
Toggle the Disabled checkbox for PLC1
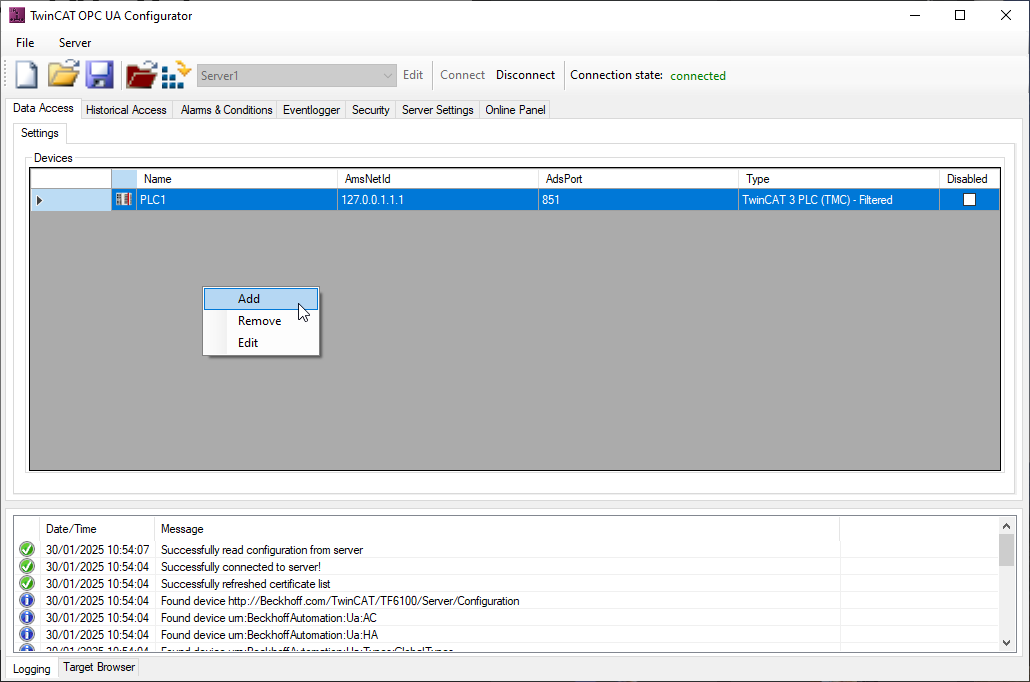click(x=969, y=200)
